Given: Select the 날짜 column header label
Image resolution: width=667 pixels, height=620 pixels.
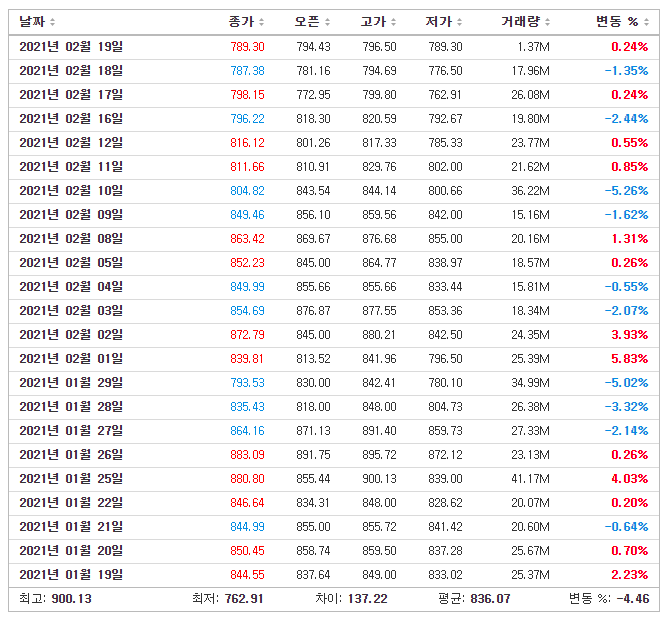Looking at the screenshot, I should pyautogui.click(x=32, y=21).
